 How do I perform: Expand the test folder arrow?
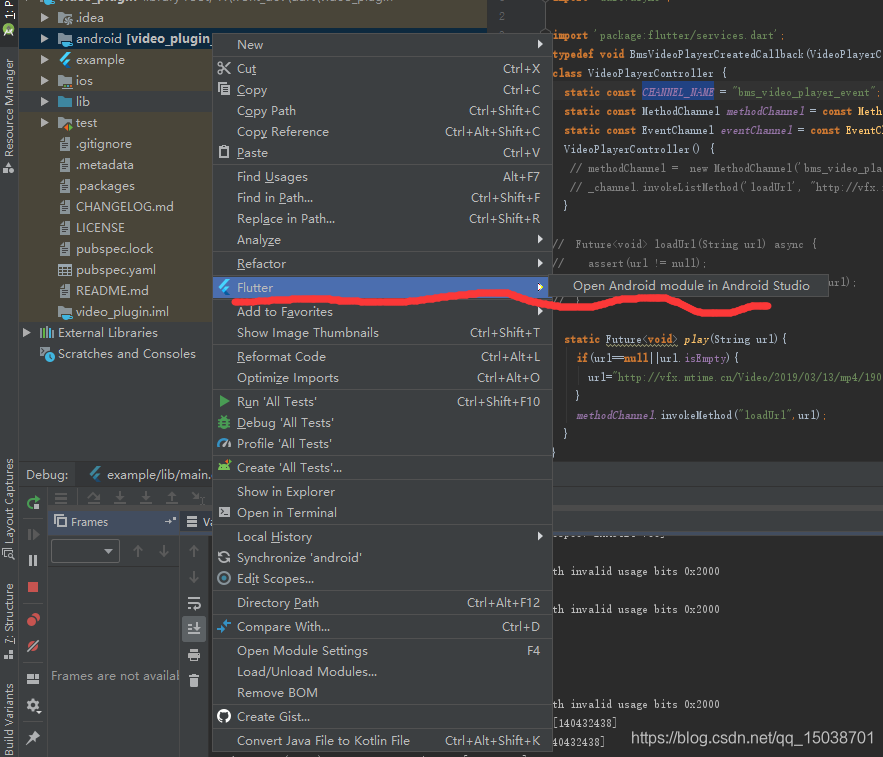44,123
